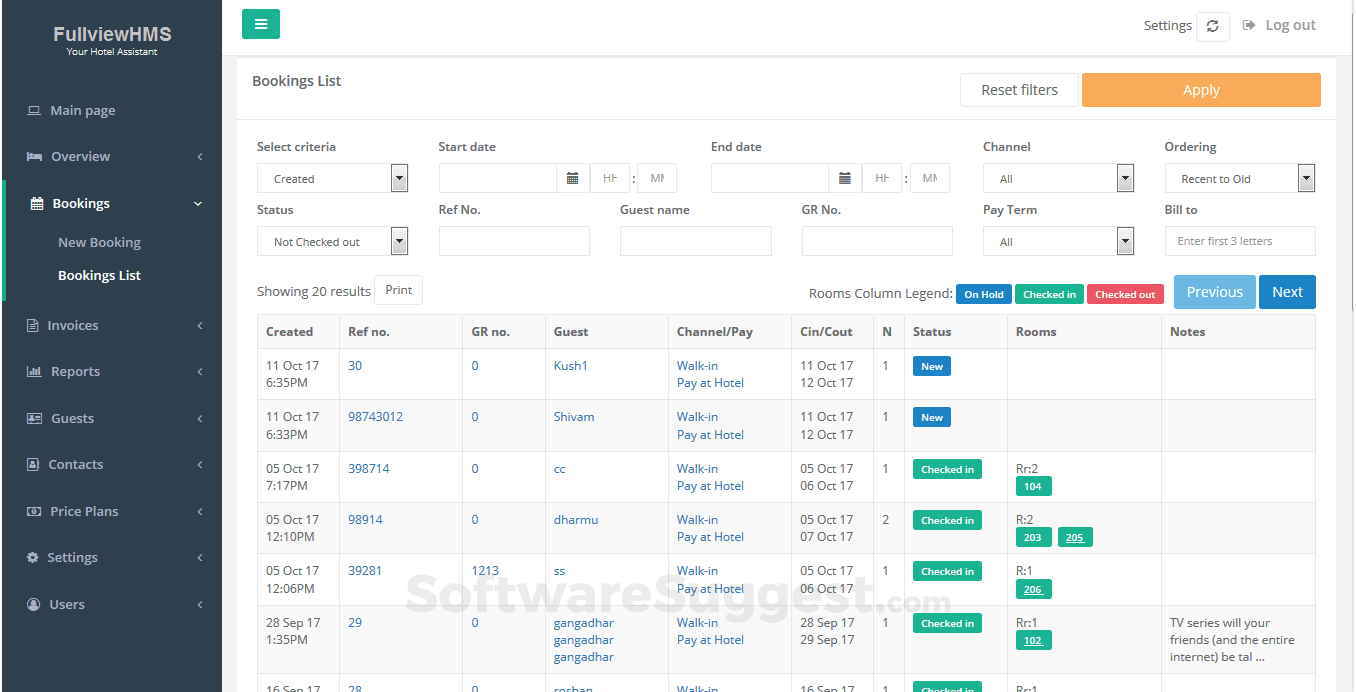
Task: Click room badge 205 for dharmu's booking
Action: click(1074, 537)
